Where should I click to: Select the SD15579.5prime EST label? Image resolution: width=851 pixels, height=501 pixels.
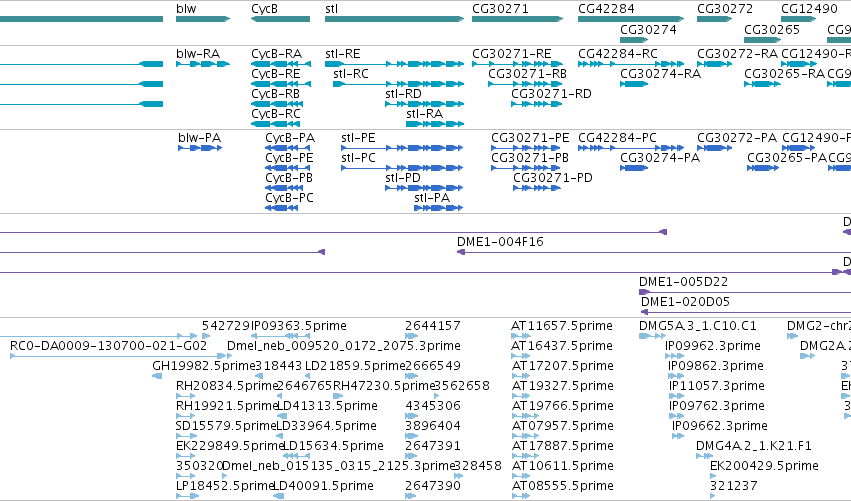coord(226,427)
